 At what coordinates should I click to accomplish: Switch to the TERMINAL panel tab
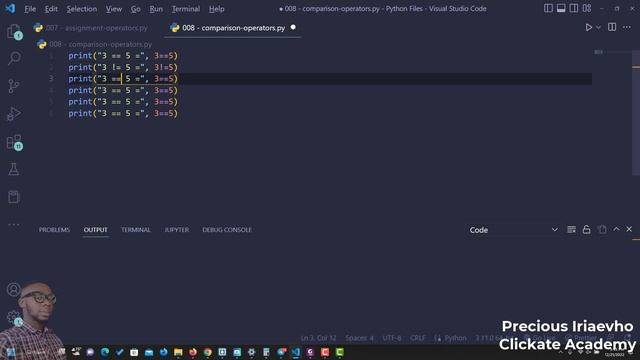136,230
